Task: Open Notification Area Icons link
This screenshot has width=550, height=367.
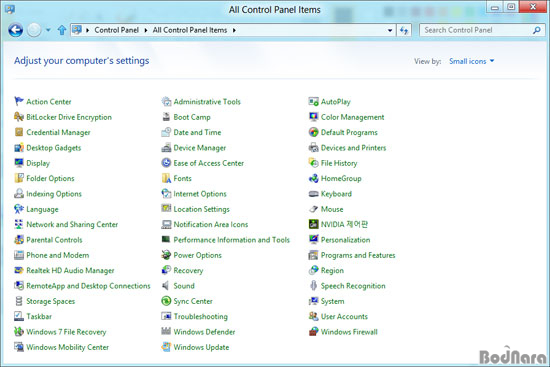Action: click(x=210, y=224)
